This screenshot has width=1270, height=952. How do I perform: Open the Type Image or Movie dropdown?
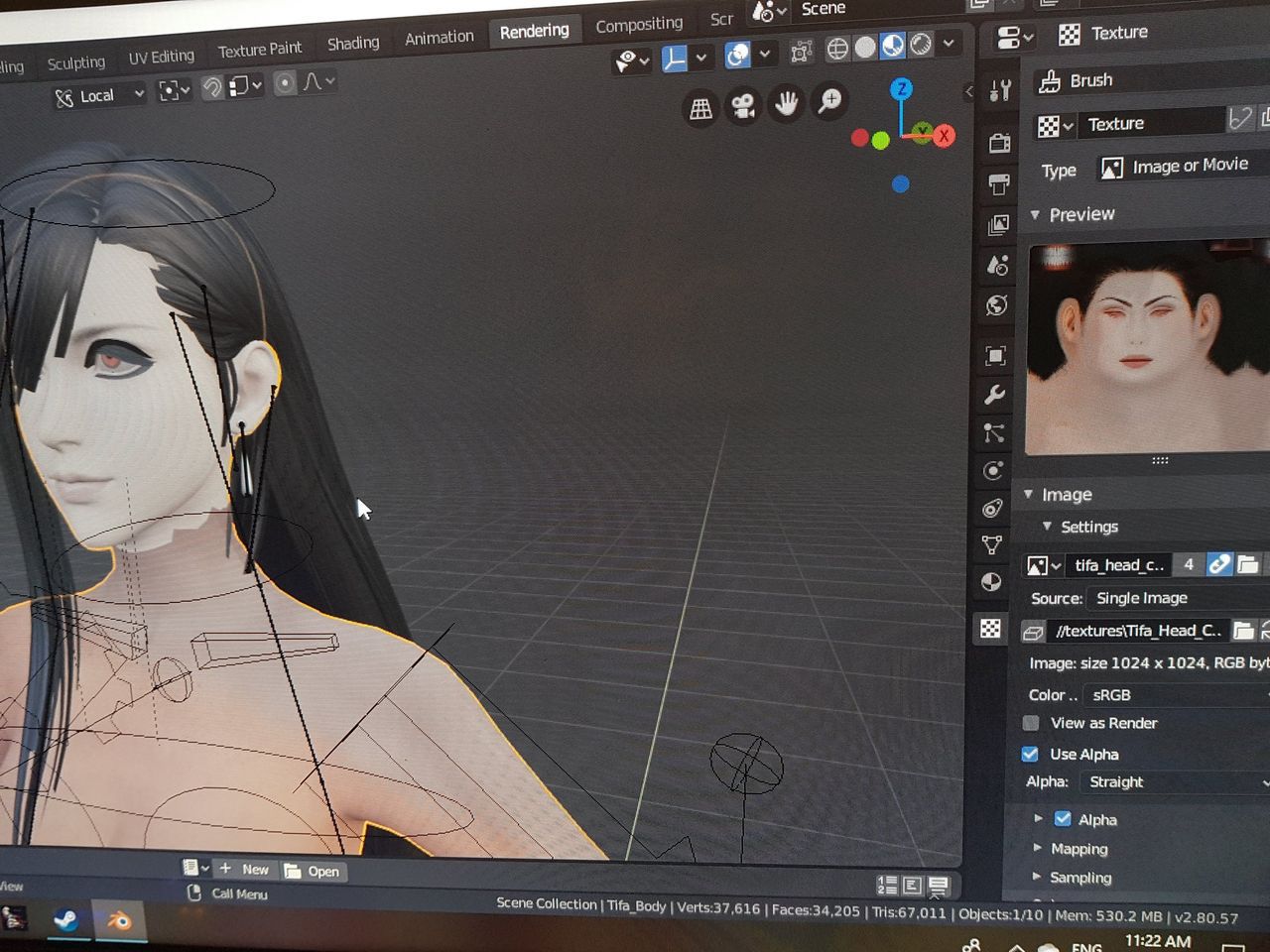coord(1183,167)
